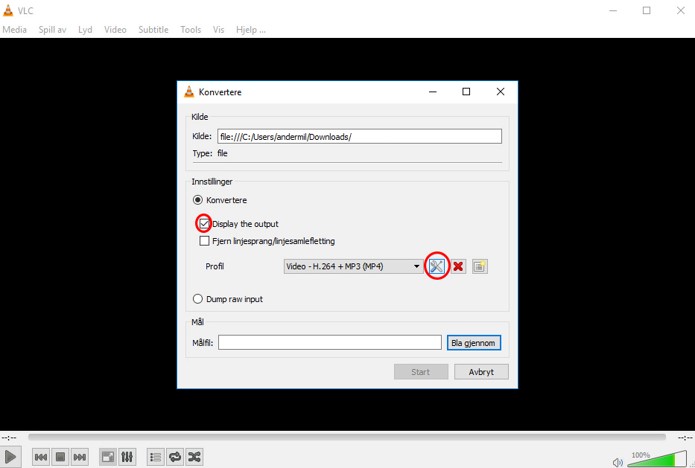The height and width of the screenshot is (468, 695).
Task: Maximize the main VLC window
Action: pos(647,10)
